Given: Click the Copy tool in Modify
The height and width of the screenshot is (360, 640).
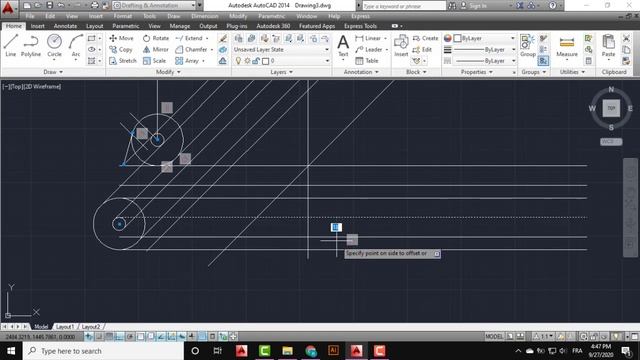Looking at the screenshot, I should (x=121, y=49).
